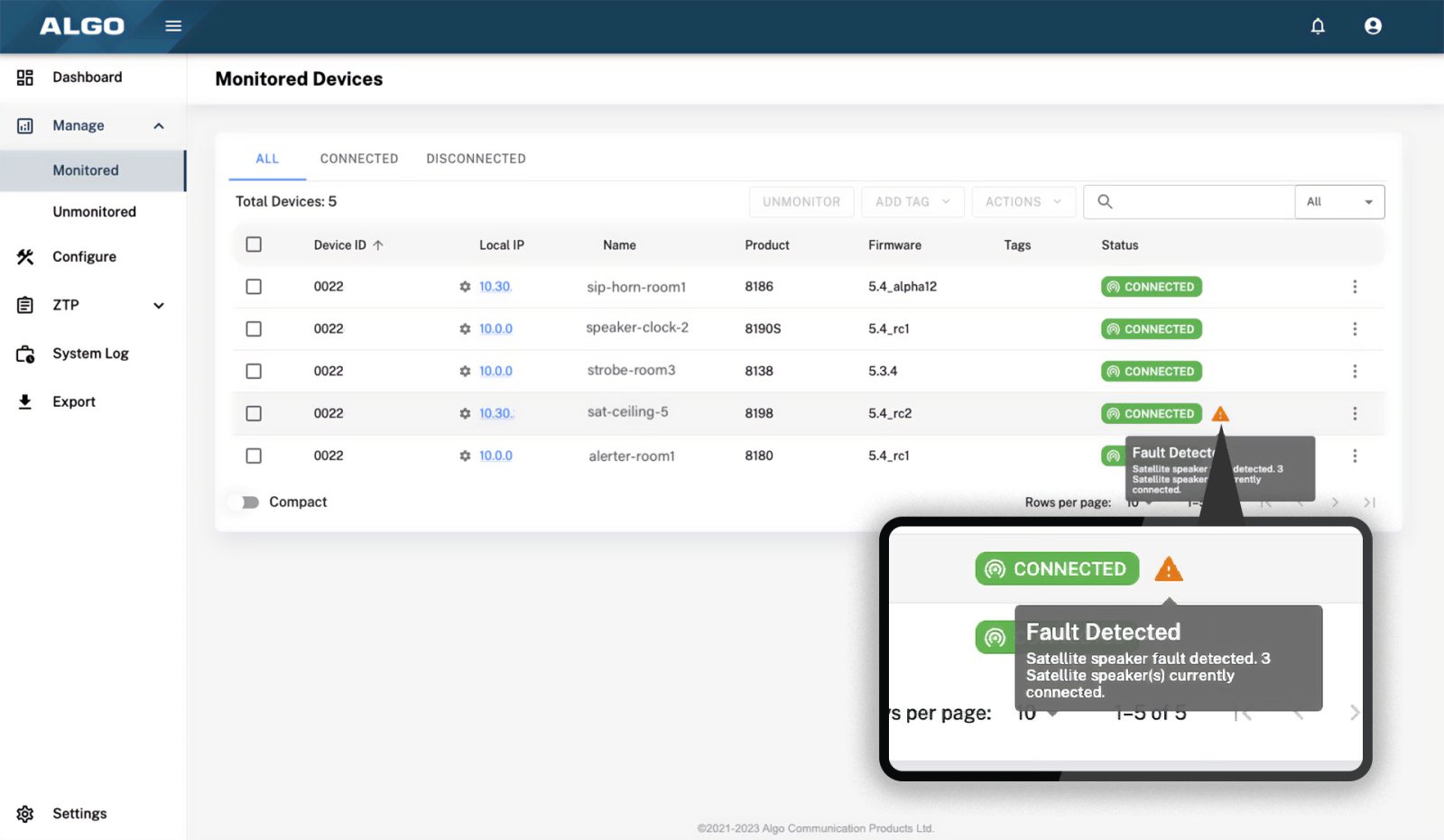Image resolution: width=1444 pixels, height=840 pixels.
Task: Open the three-dot menu for sip-horn-room1
Action: (x=1354, y=287)
